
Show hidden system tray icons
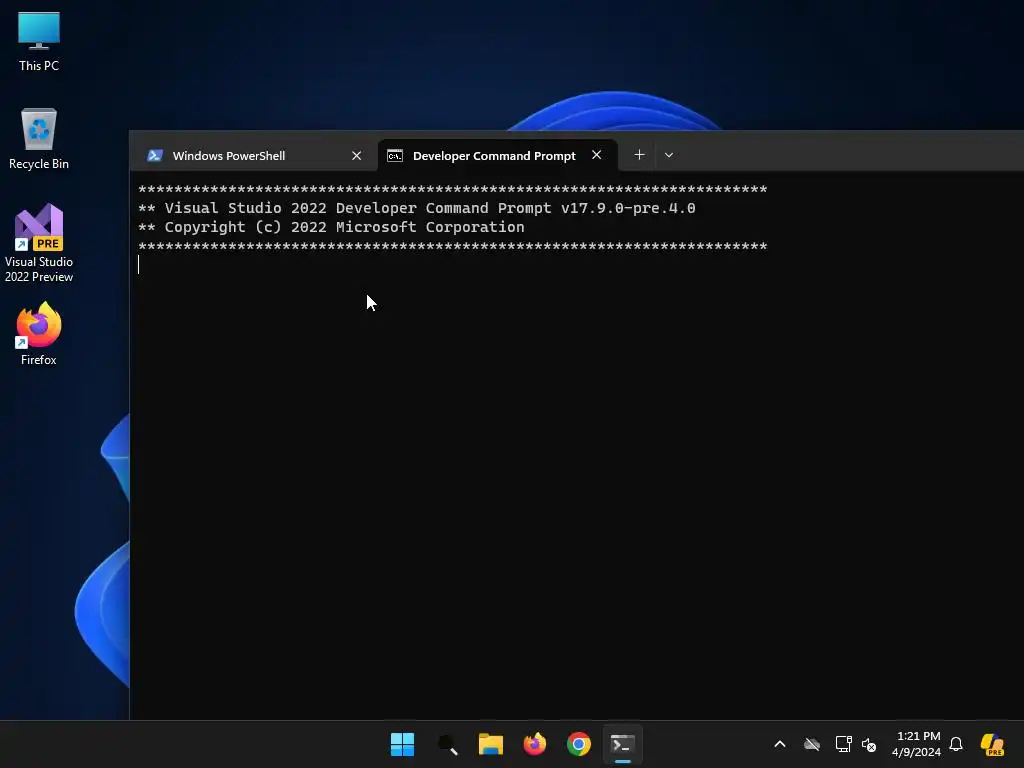coord(780,744)
